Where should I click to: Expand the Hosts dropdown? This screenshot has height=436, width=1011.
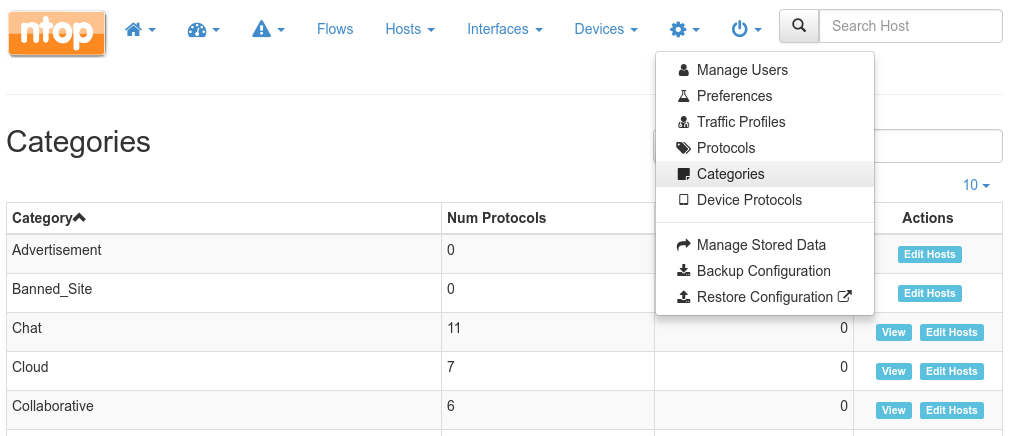click(x=410, y=29)
